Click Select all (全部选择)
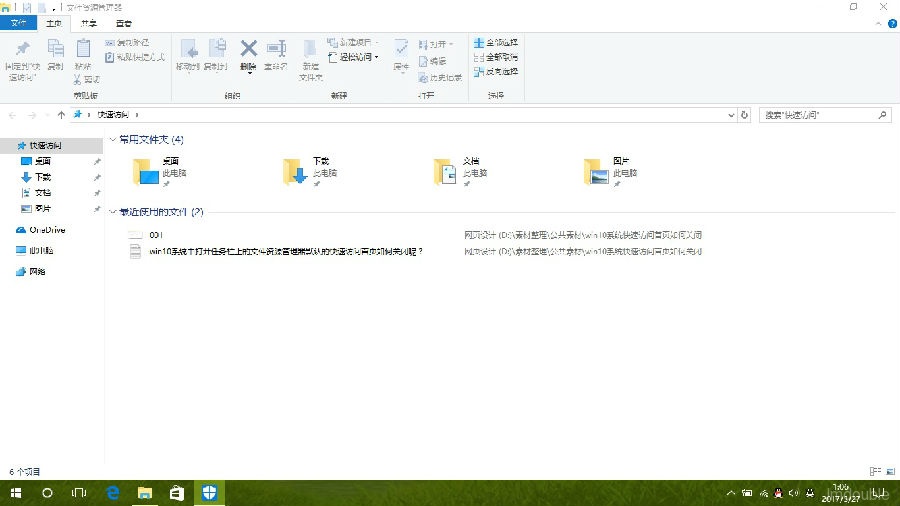The height and width of the screenshot is (506, 900). tap(496, 42)
